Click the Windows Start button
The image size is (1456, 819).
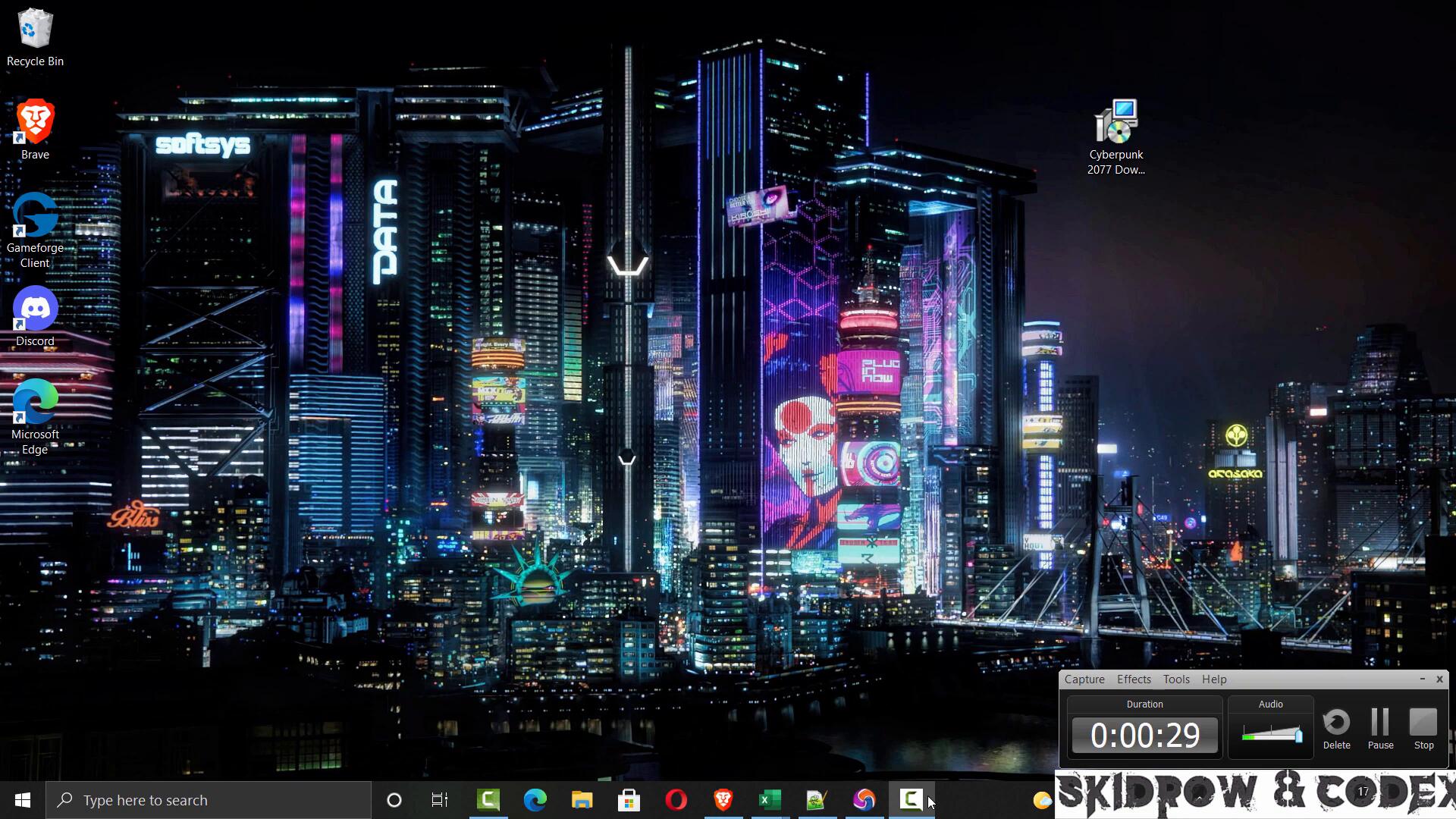point(23,800)
